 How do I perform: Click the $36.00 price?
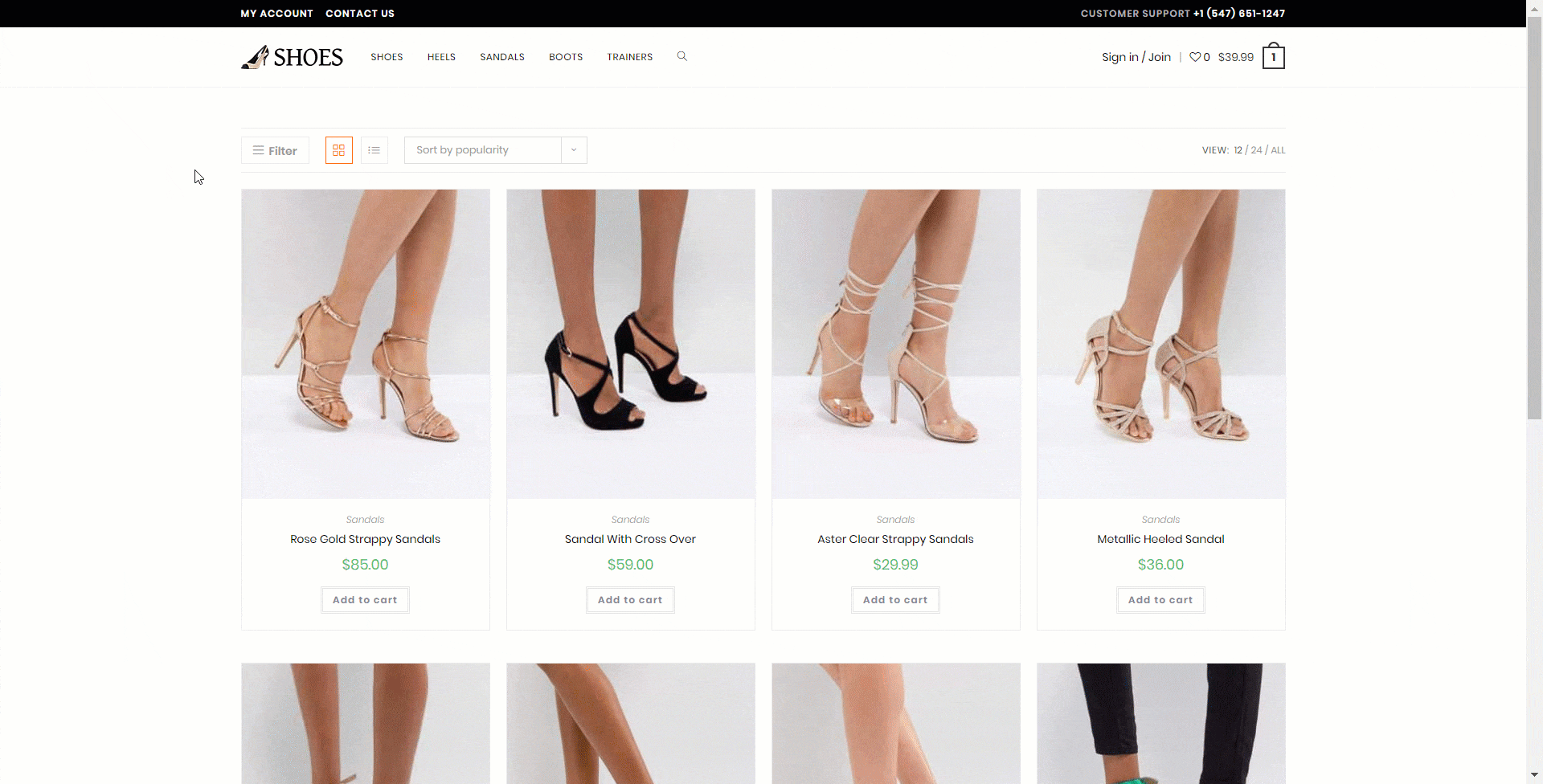[x=1161, y=565]
